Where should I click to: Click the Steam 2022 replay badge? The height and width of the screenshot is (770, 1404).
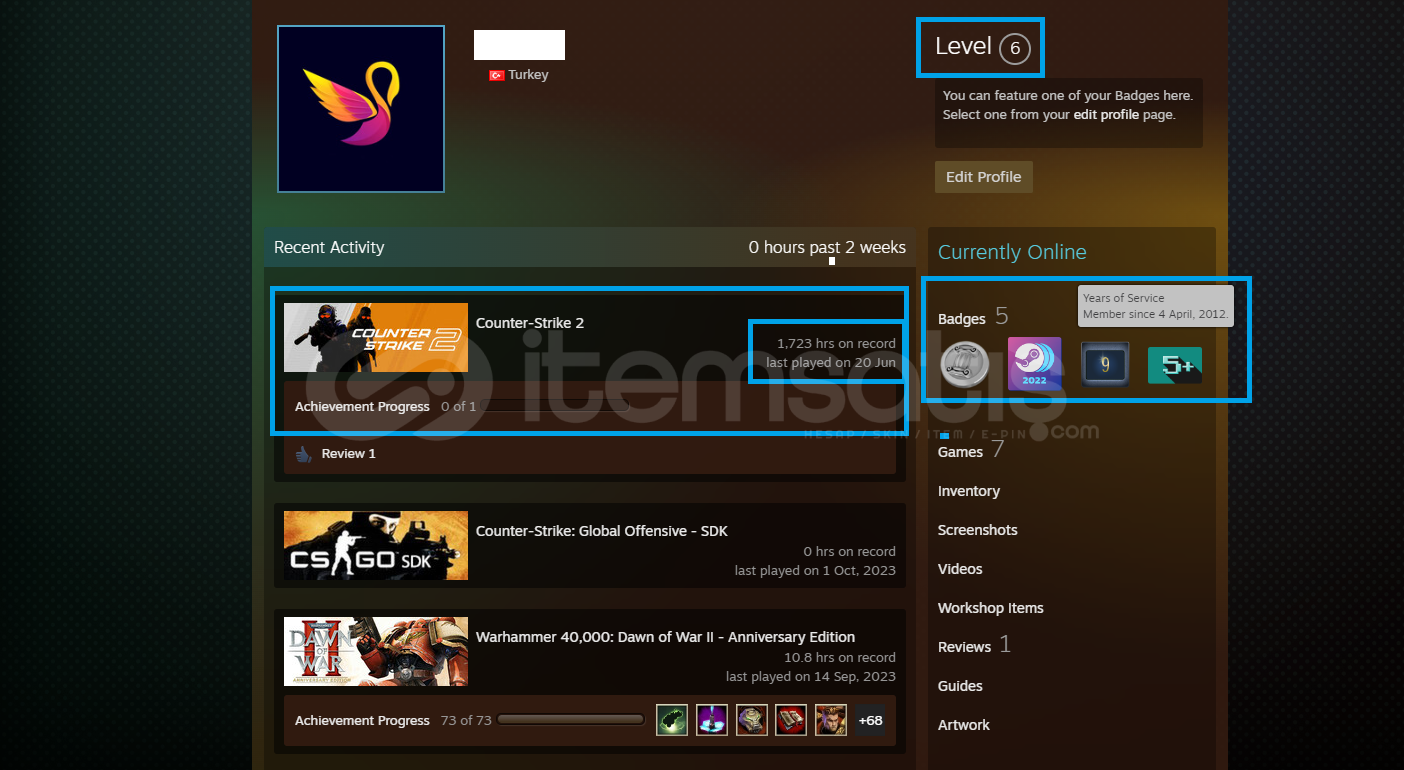(x=1034, y=364)
